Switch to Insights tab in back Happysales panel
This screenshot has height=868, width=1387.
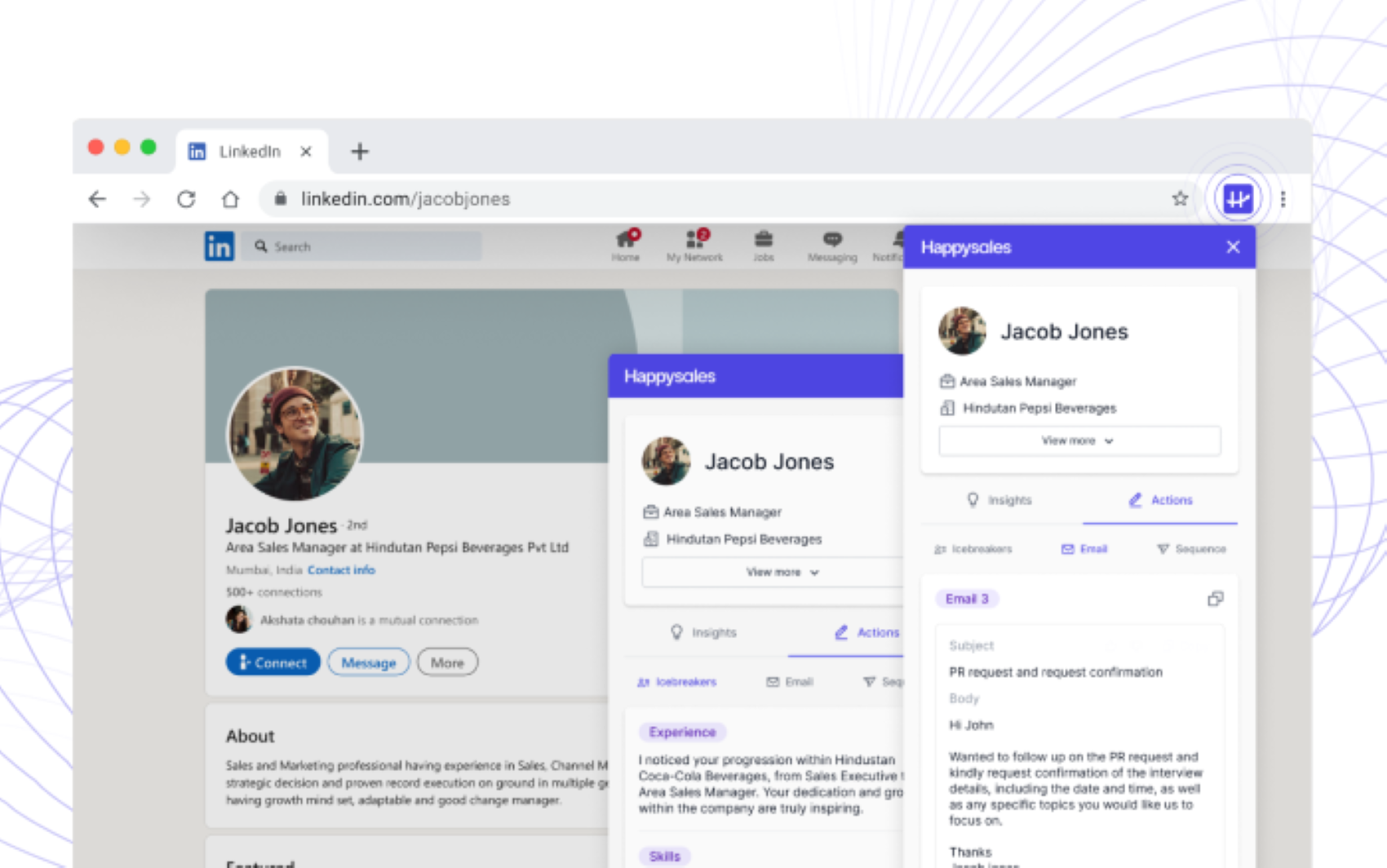coord(703,632)
